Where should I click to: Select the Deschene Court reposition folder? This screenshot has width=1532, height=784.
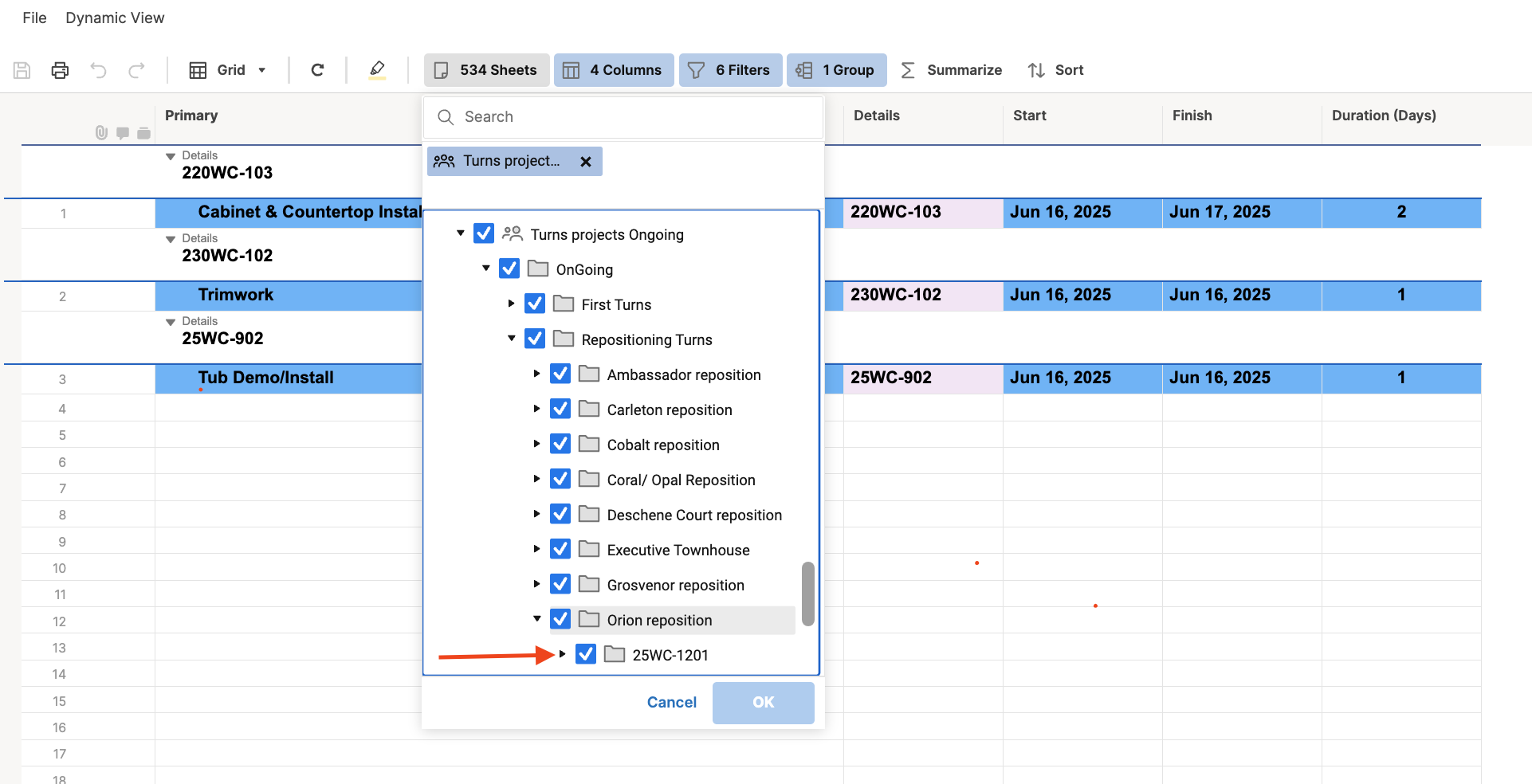(694, 515)
